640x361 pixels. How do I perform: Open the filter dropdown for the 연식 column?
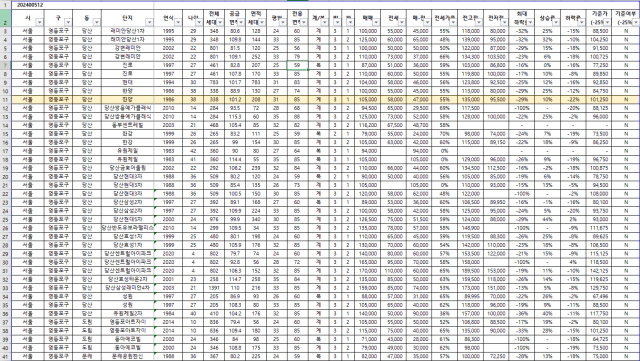point(178,22)
